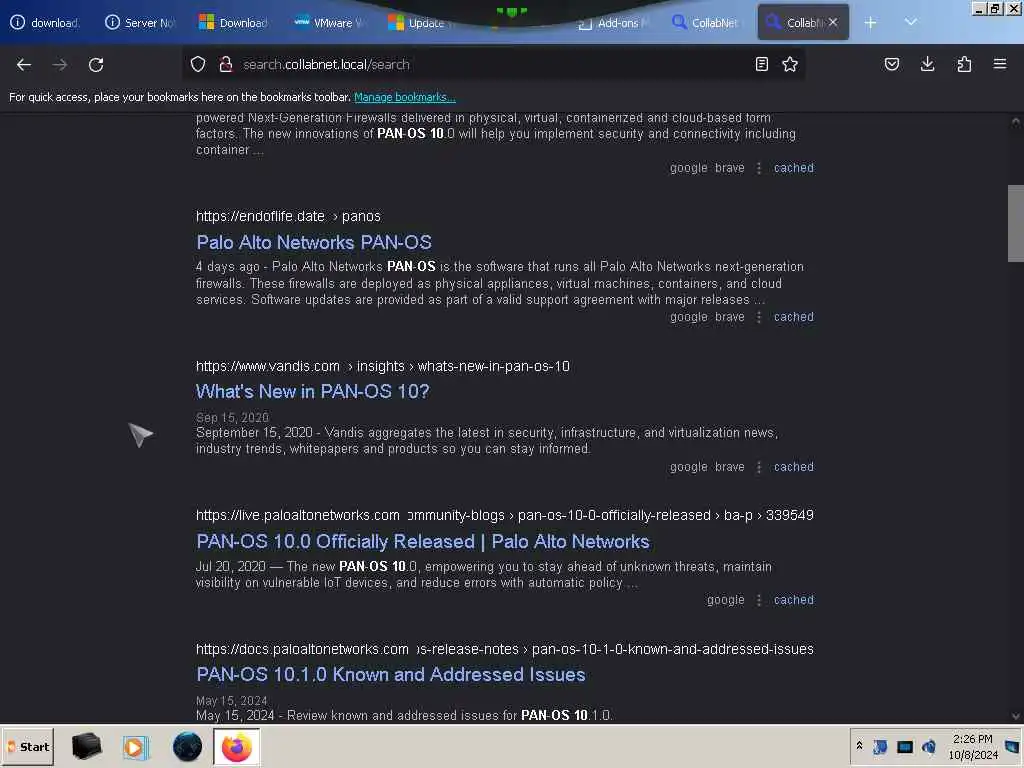Open the network monitor tray icon
Screen dimensions: 1024x768
(904, 746)
